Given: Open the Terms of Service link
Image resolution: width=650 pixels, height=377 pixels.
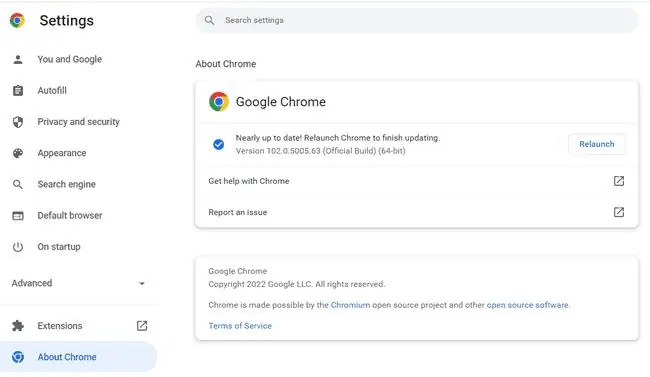Looking at the screenshot, I should tap(240, 326).
